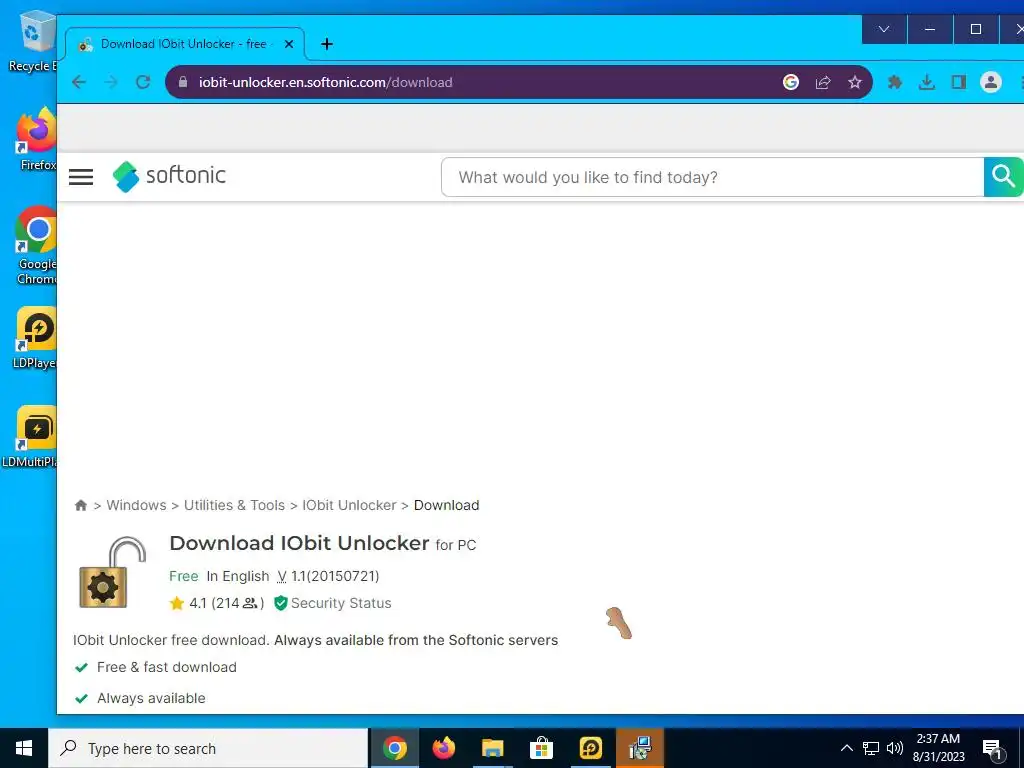Open the Windows breadcrumb link

coord(136,505)
